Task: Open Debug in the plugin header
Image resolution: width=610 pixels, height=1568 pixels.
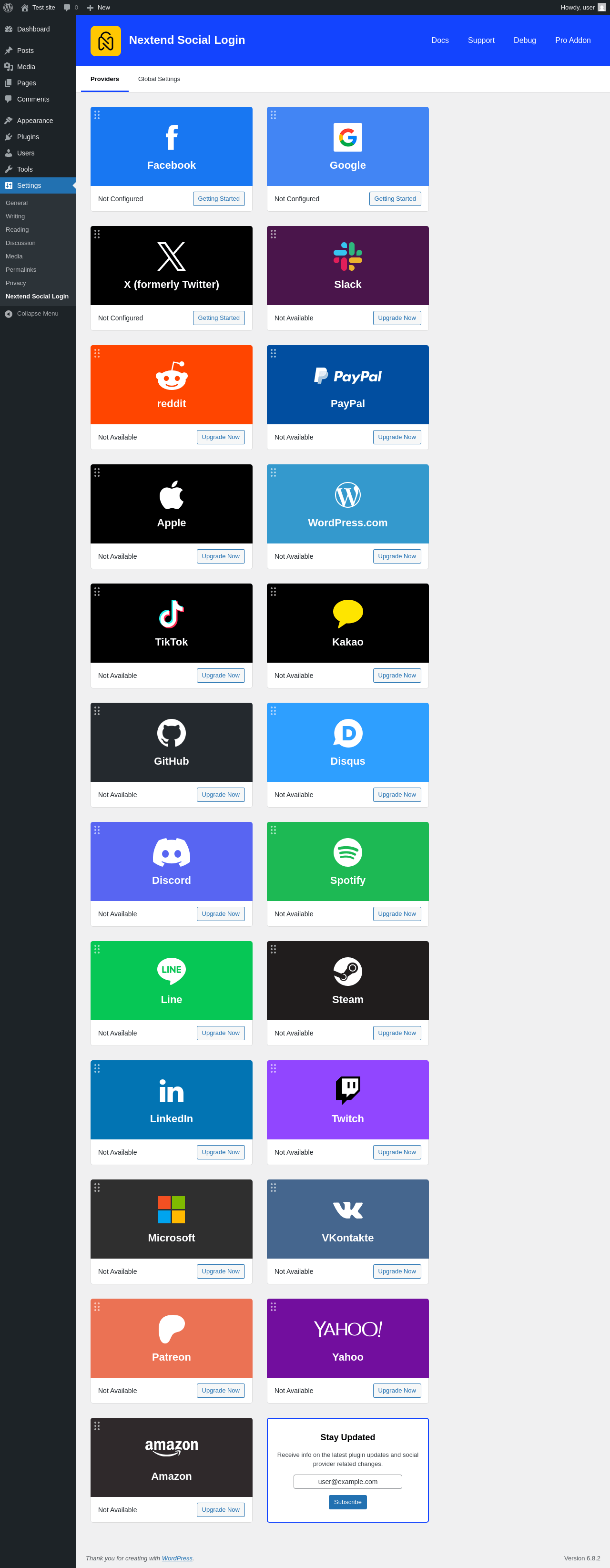Action: click(x=524, y=40)
